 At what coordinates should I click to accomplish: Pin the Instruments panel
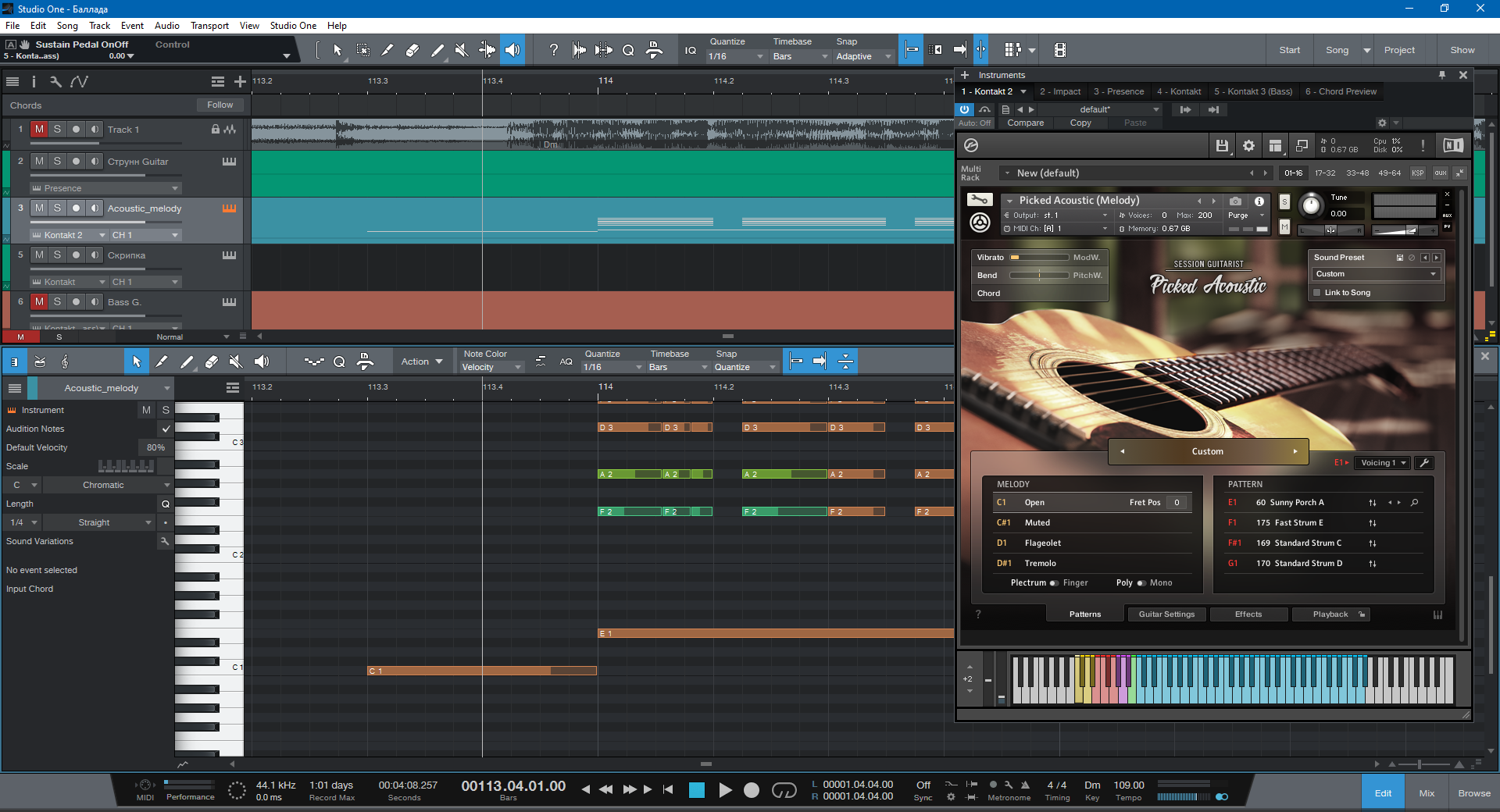click(1441, 75)
